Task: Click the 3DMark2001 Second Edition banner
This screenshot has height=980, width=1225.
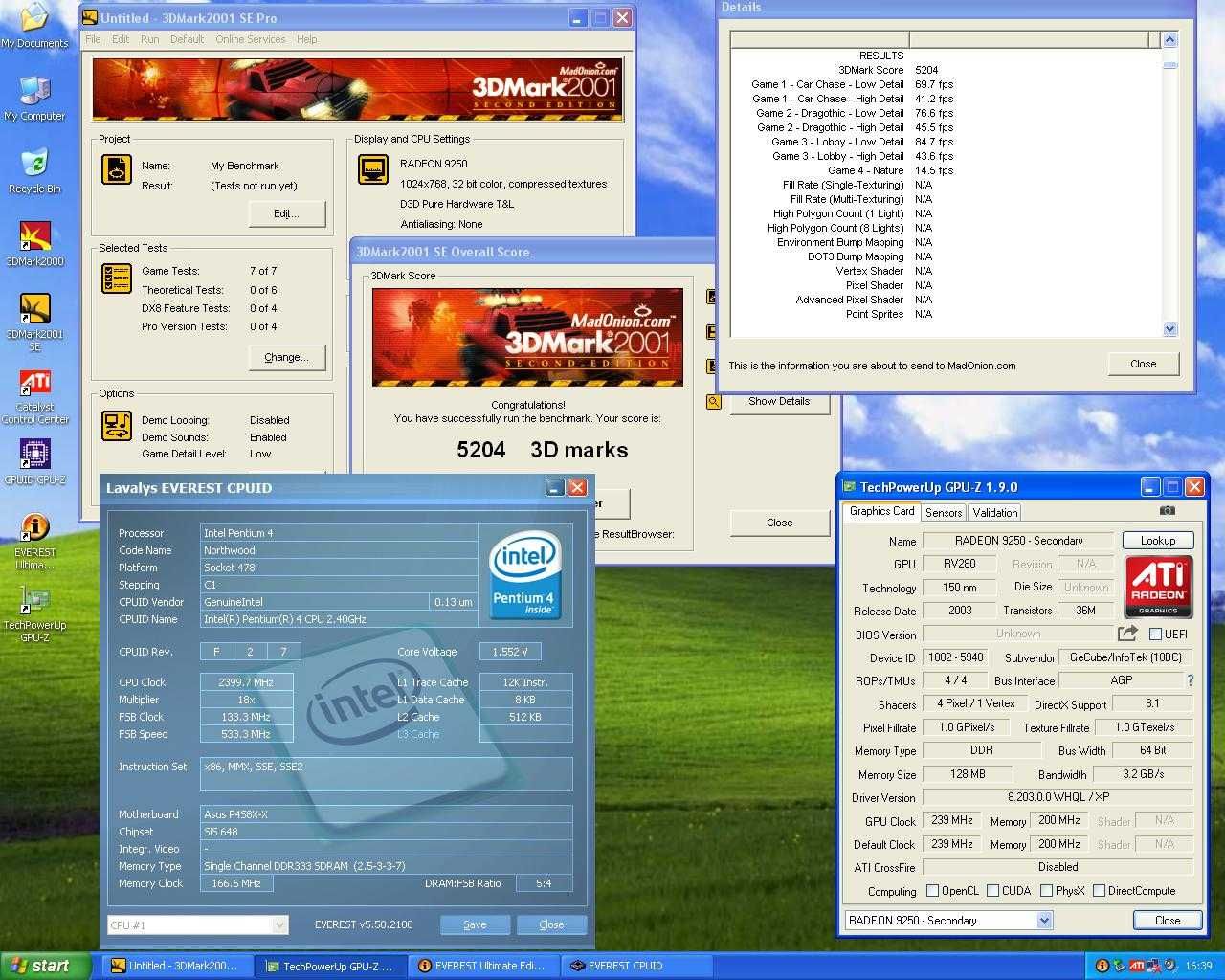Action: [x=357, y=89]
